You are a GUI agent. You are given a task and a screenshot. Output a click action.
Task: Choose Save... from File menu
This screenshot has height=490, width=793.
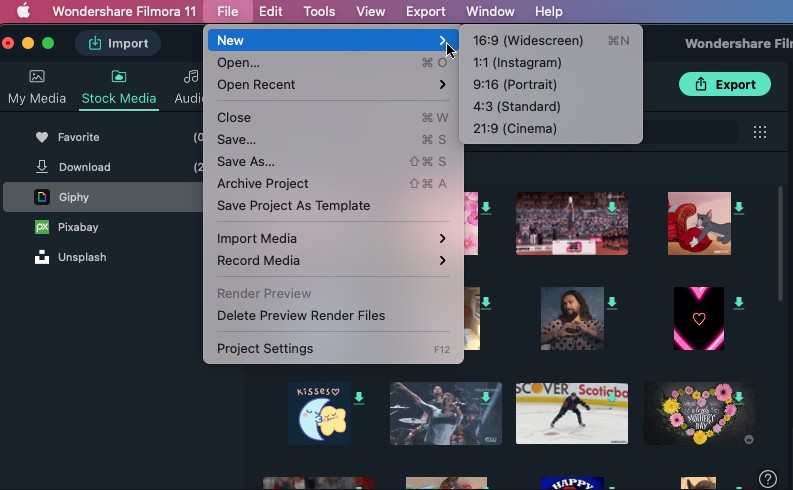pyautogui.click(x=333, y=140)
